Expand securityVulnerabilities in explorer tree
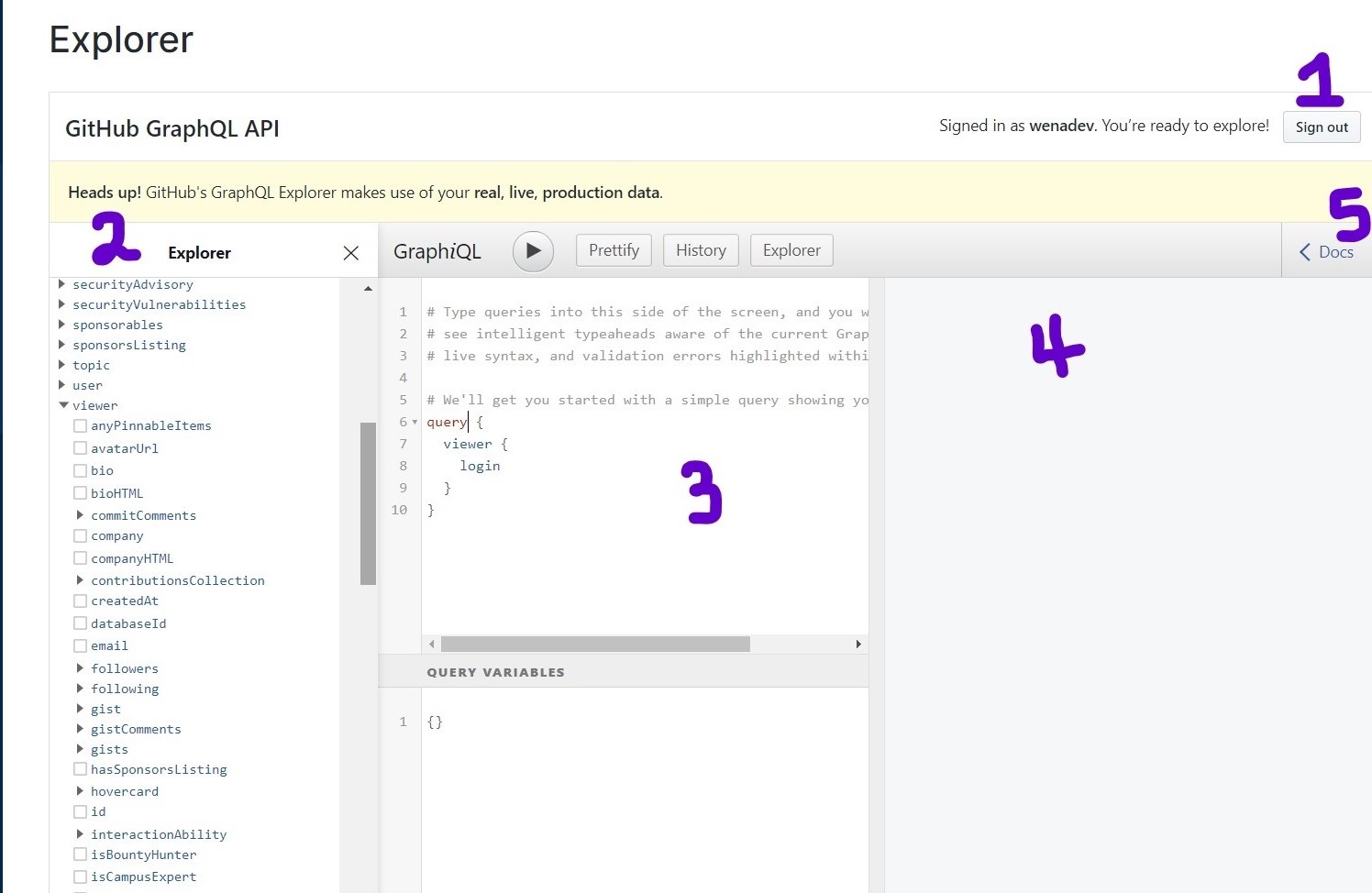 click(62, 304)
